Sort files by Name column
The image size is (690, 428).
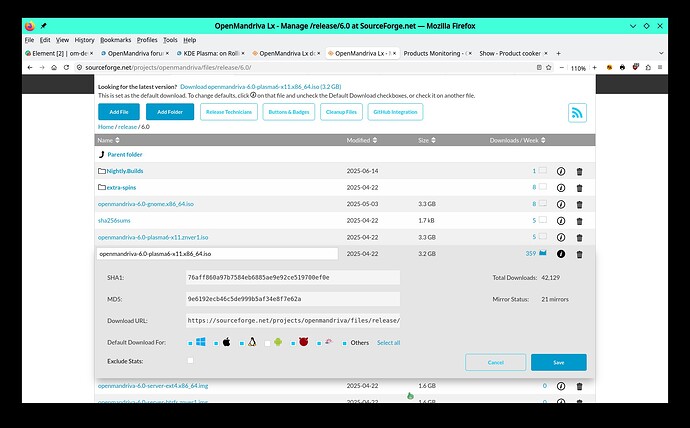[108, 140]
